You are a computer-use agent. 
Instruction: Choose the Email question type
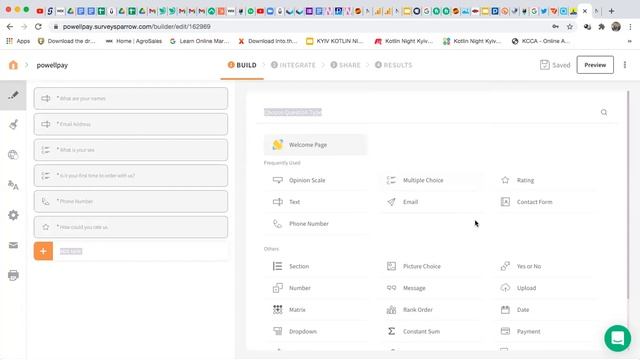click(x=431, y=202)
